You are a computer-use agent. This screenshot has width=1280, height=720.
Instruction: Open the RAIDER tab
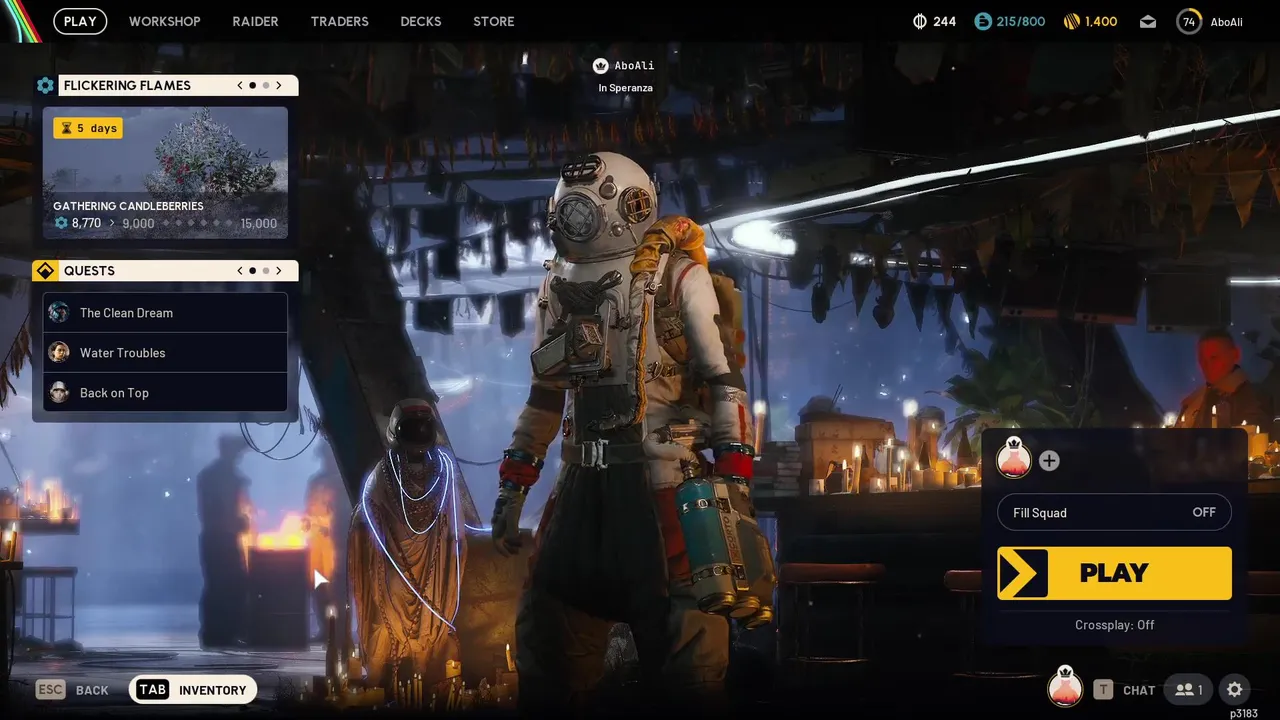[255, 21]
